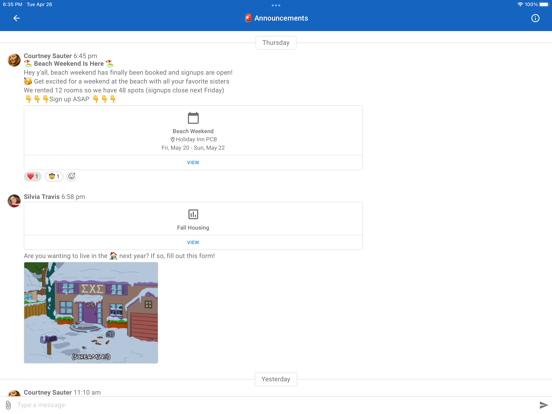Tap the "Are you wanting to live" message

[119, 256]
